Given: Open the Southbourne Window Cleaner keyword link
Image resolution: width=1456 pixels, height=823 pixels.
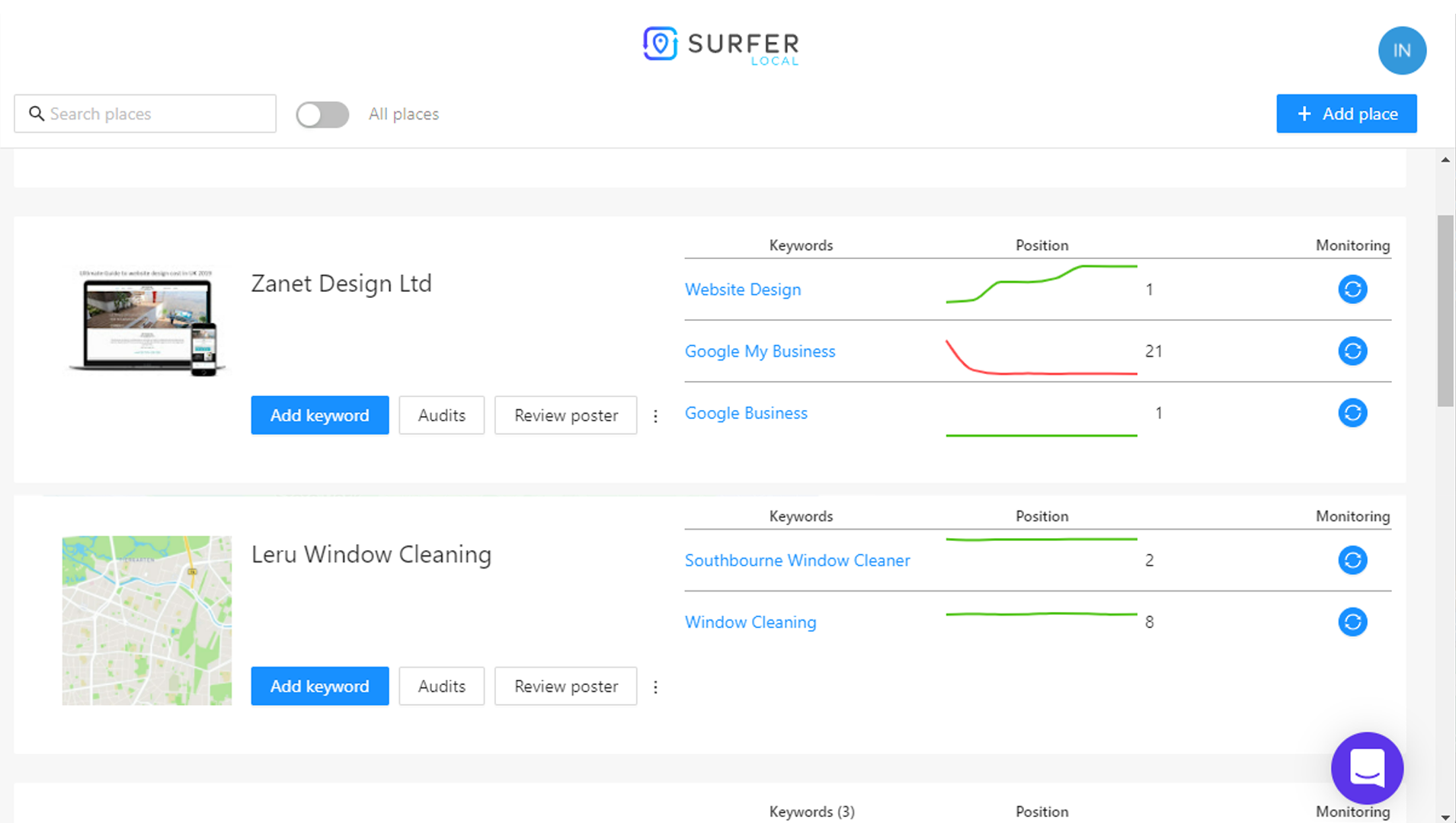Looking at the screenshot, I should coord(797,560).
